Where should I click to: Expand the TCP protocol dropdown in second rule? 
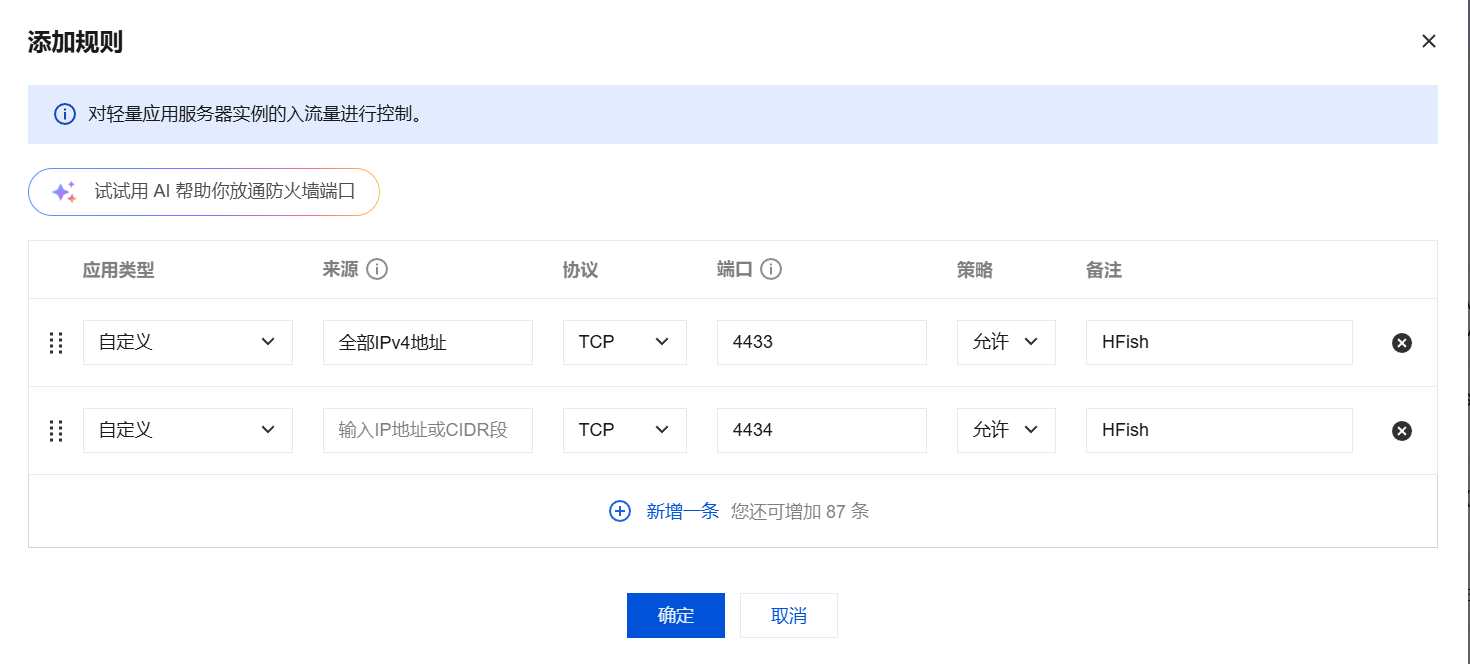(624, 430)
